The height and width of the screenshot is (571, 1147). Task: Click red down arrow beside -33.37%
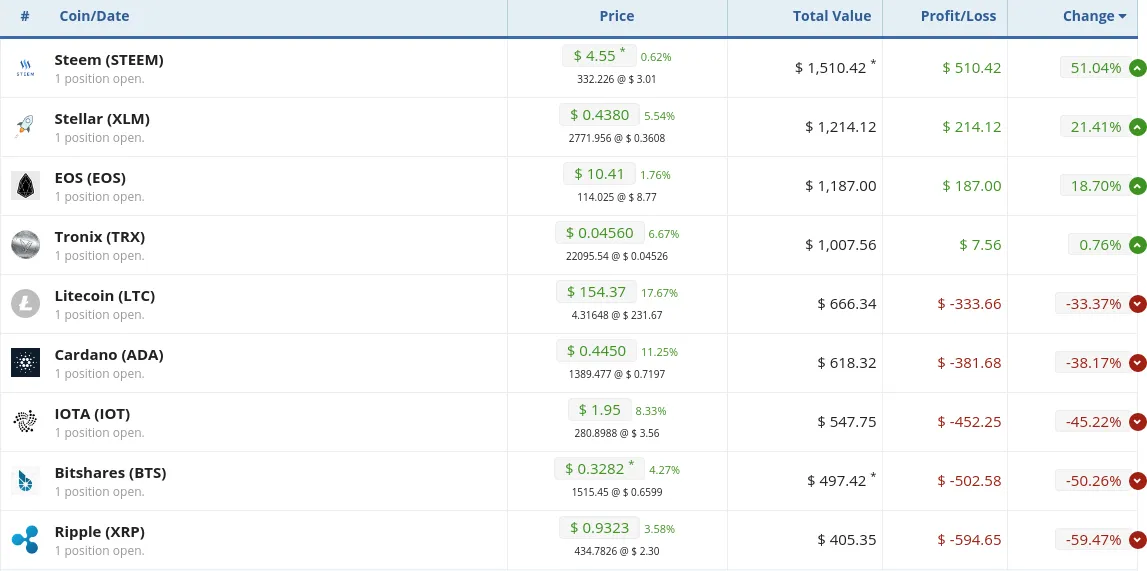(1137, 303)
